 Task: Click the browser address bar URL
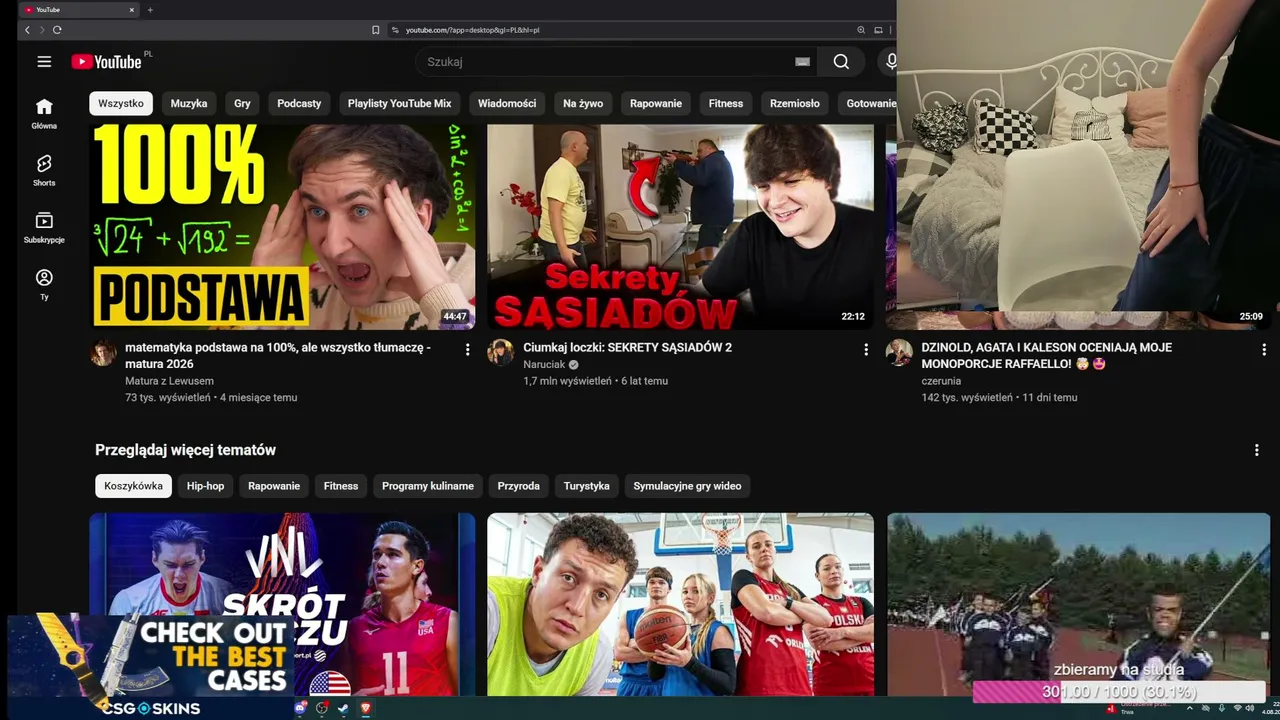(x=472, y=30)
